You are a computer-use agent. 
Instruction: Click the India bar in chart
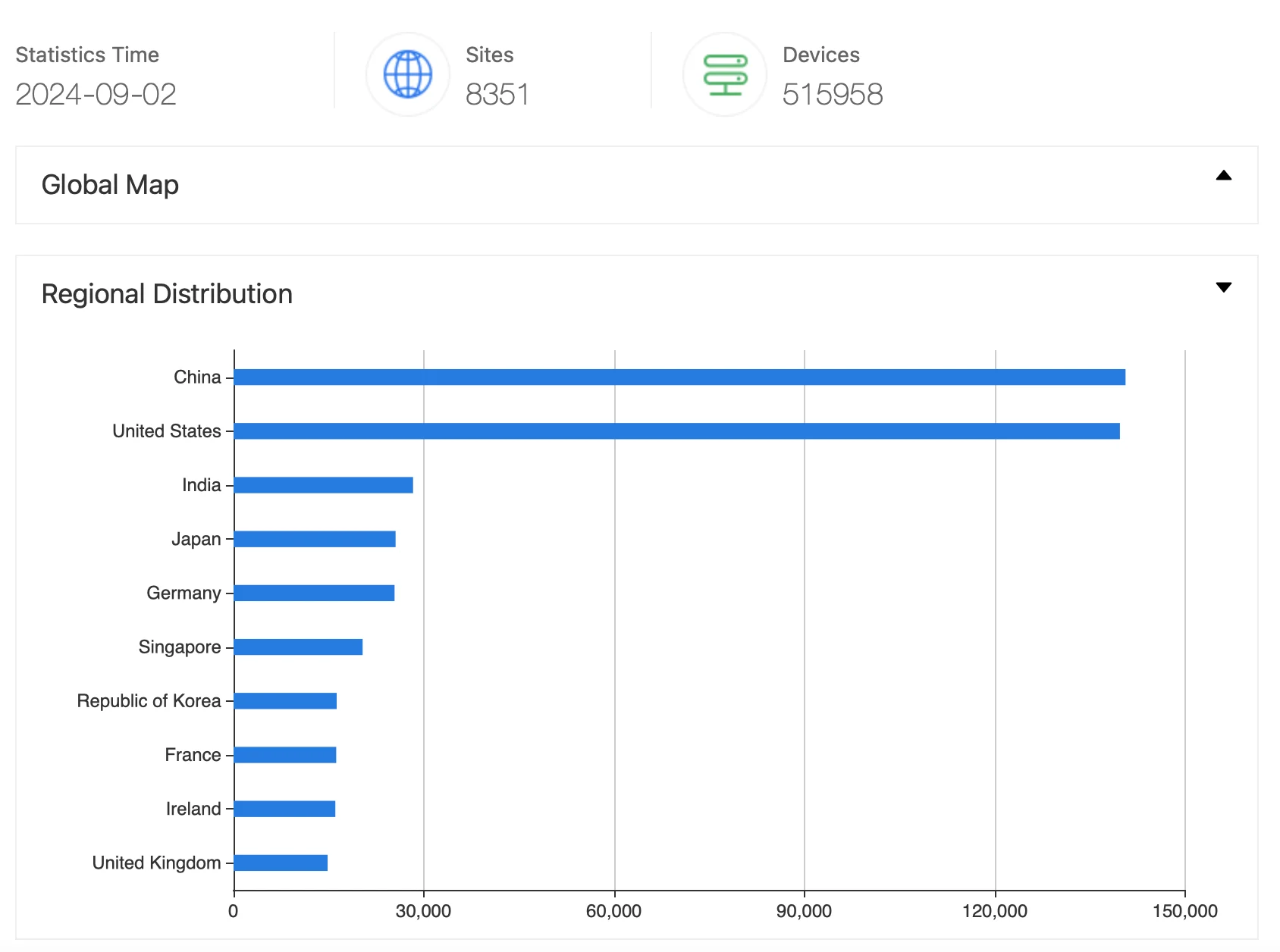324,485
